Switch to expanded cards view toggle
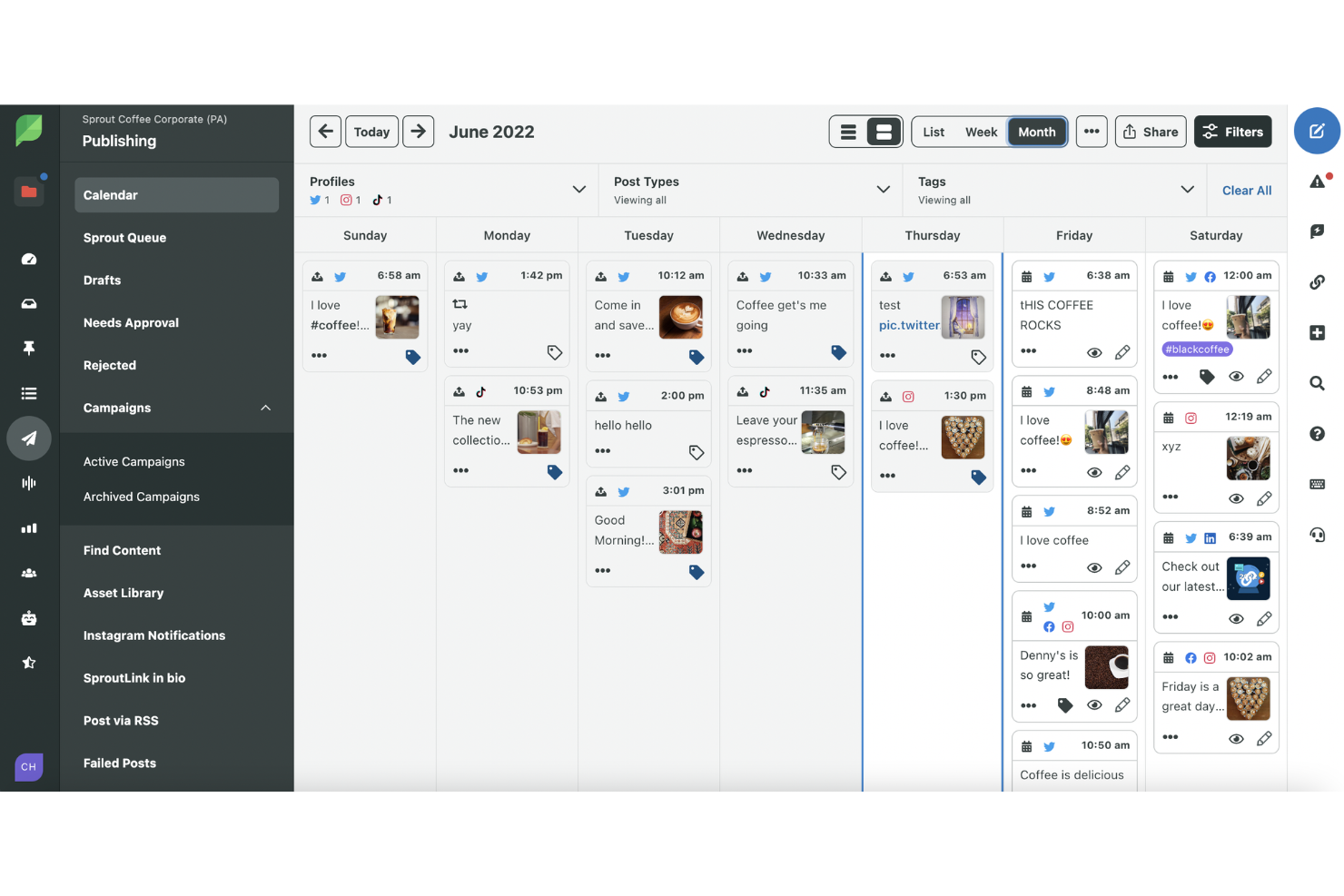This screenshot has width=1344, height=896. click(884, 132)
